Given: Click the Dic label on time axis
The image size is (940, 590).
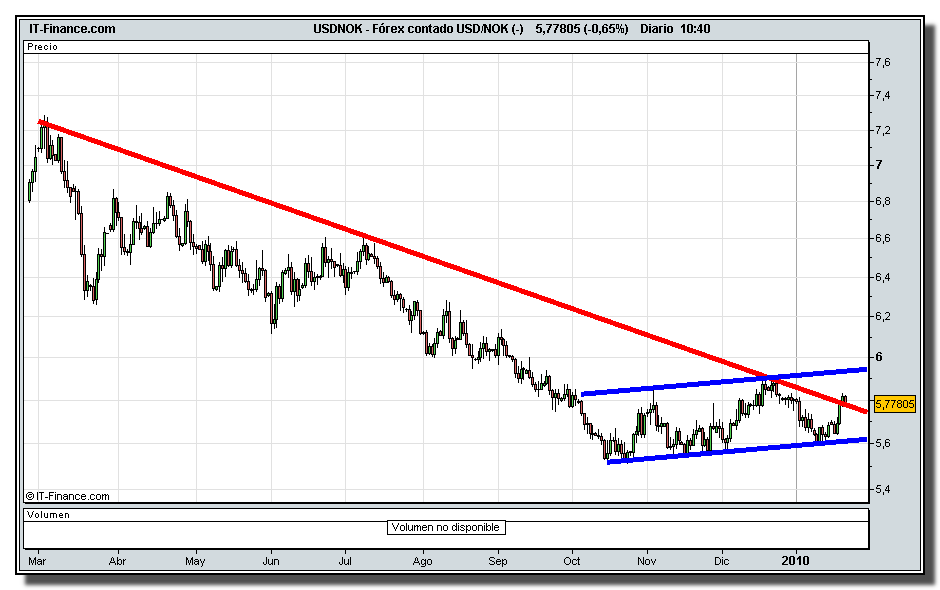Looking at the screenshot, I should 721,561.
